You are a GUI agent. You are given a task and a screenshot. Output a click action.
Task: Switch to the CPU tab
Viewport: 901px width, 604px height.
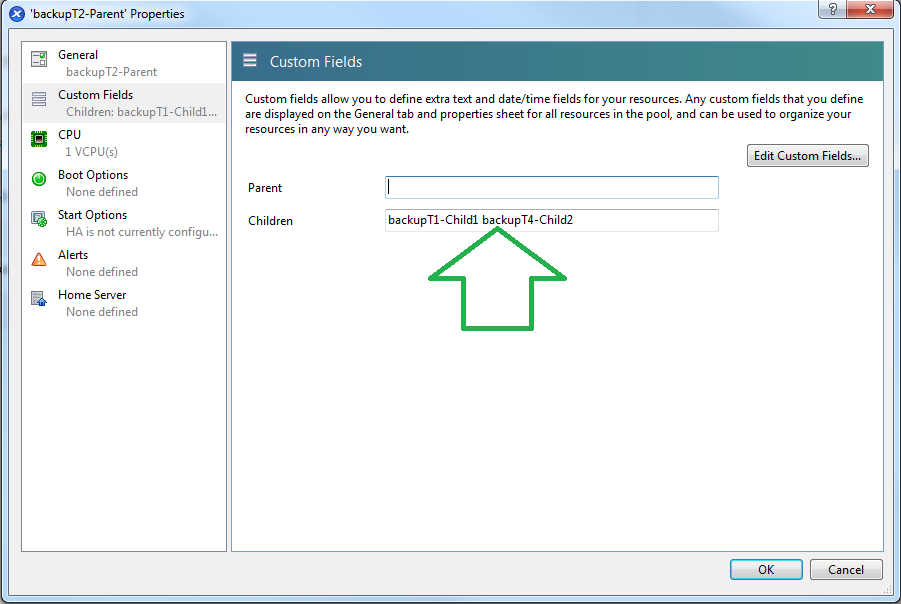coord(124,143)
